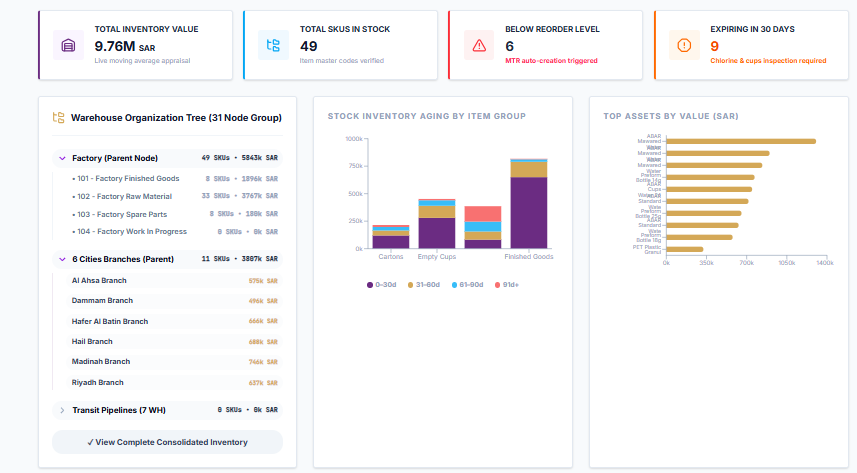857x473 pixels.
Task: Open the Riyadh Branch row
Action: (x=172, y=382)
